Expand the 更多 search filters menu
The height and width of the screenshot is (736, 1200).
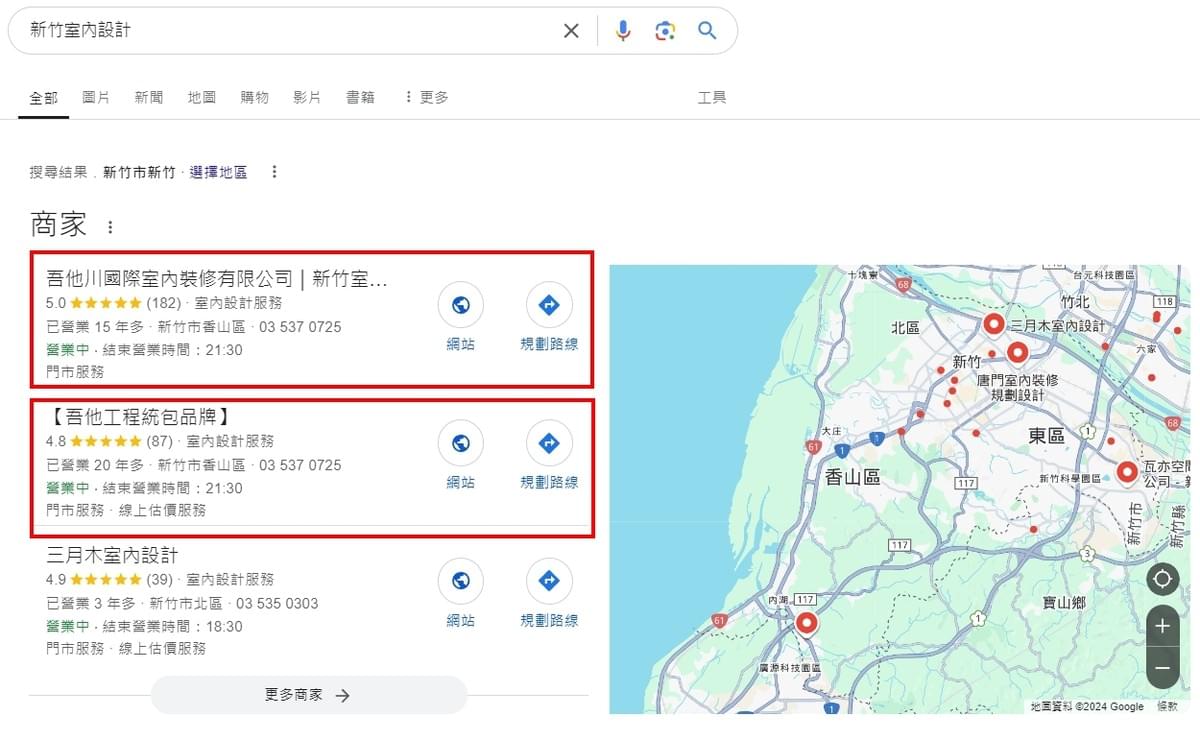(426, 97)
